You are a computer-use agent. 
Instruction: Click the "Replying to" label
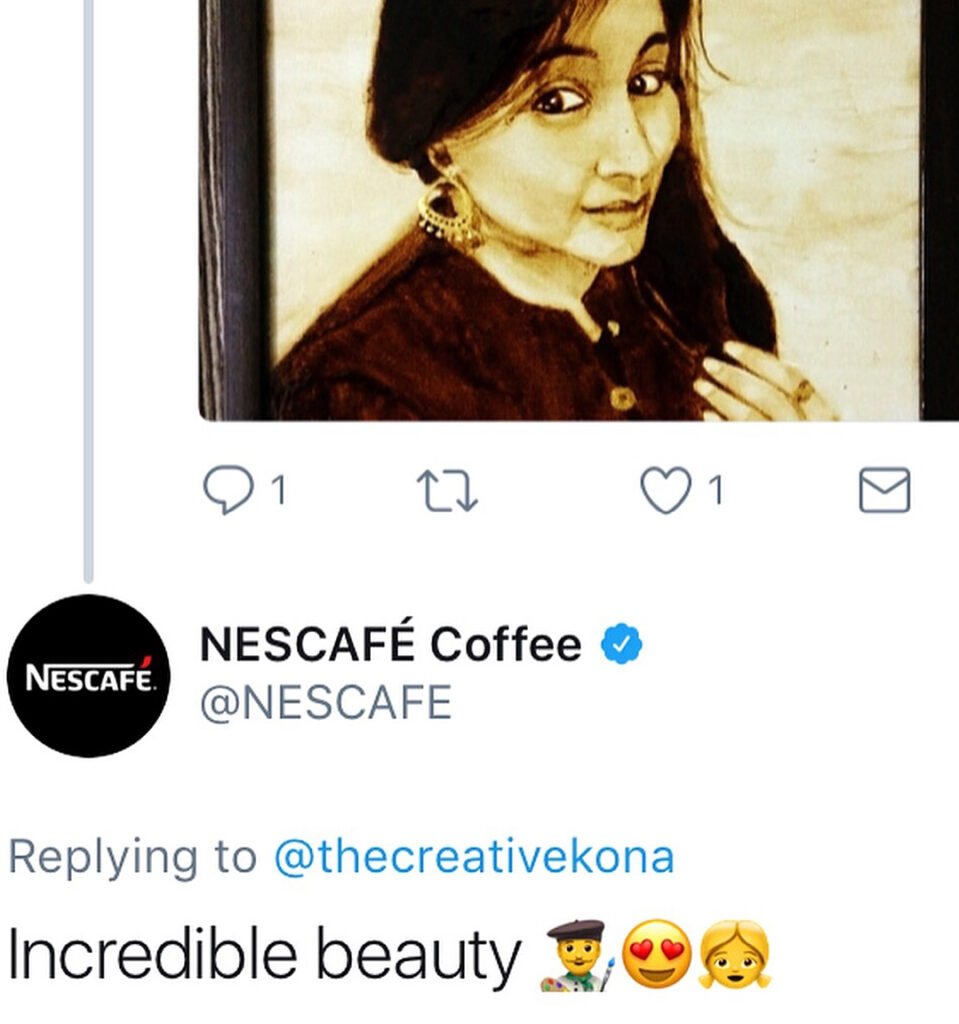pos(132,858)
